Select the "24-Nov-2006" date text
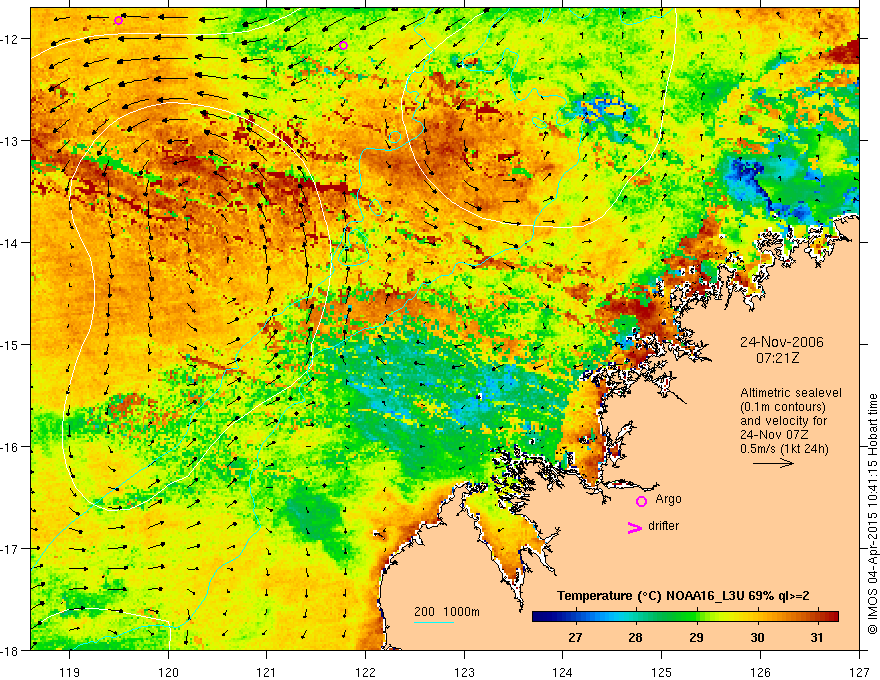 click(x=781, y=342)
